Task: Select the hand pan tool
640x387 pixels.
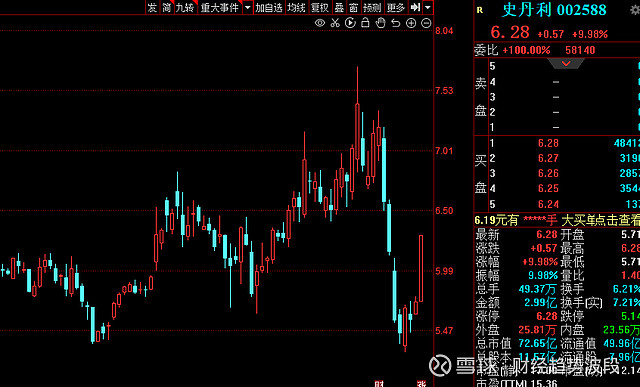Action: coord(380,23)
